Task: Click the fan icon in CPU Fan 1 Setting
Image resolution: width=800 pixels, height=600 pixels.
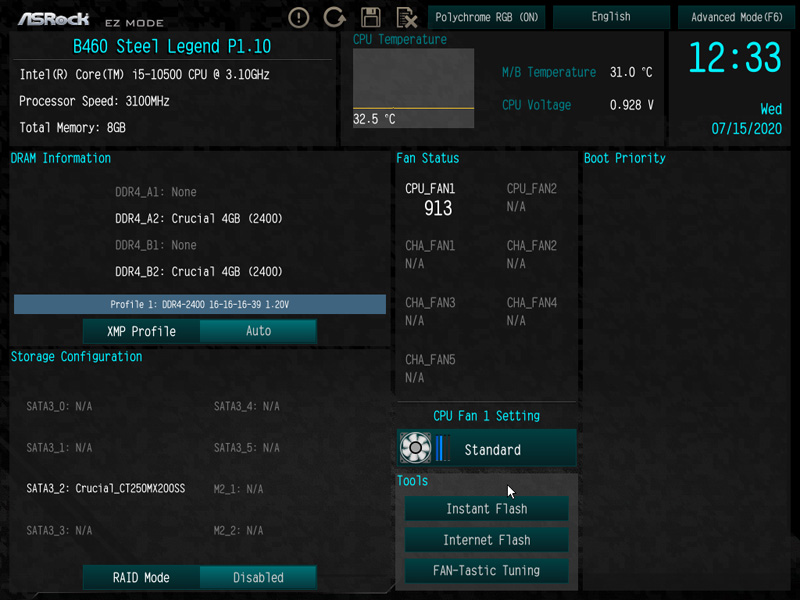Action: pyautogui.click(x=415, y=448)
